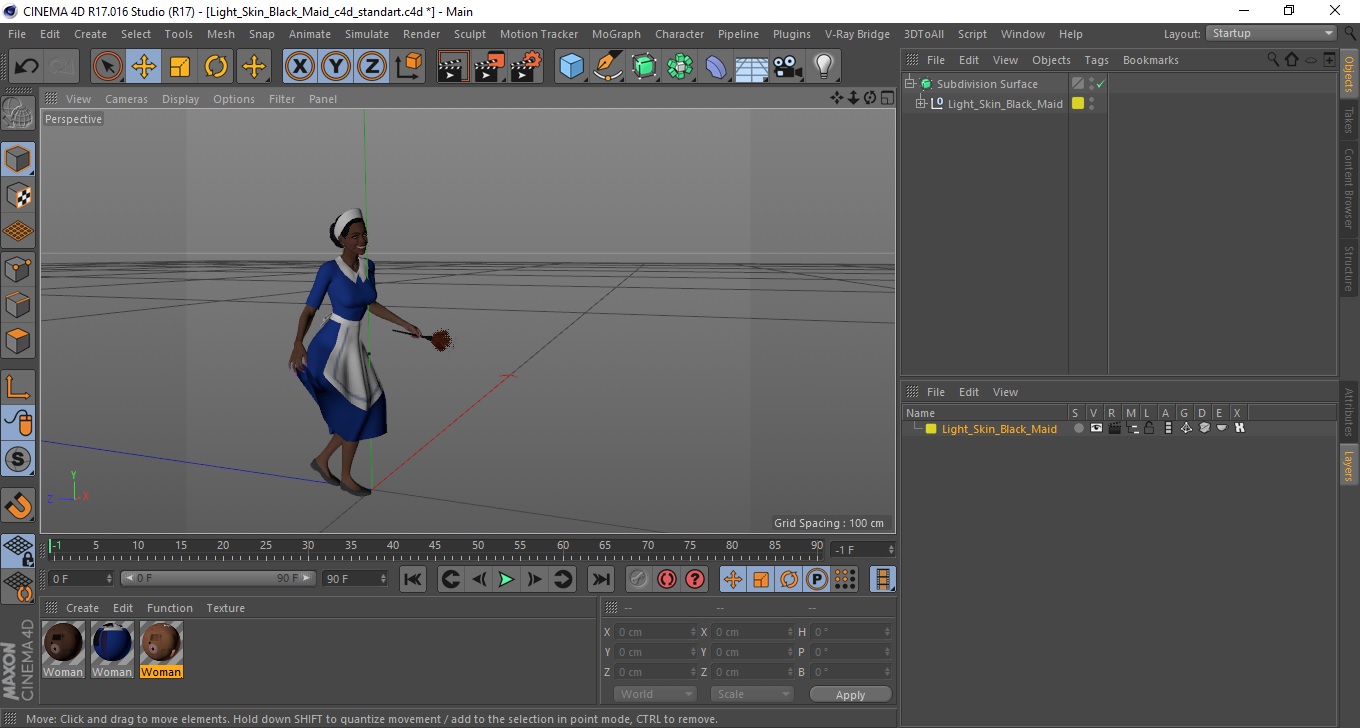Add a Subdivision Surface generator icon
The width and height of the screenshot is (1360, 728).
(x=644, y=67)
